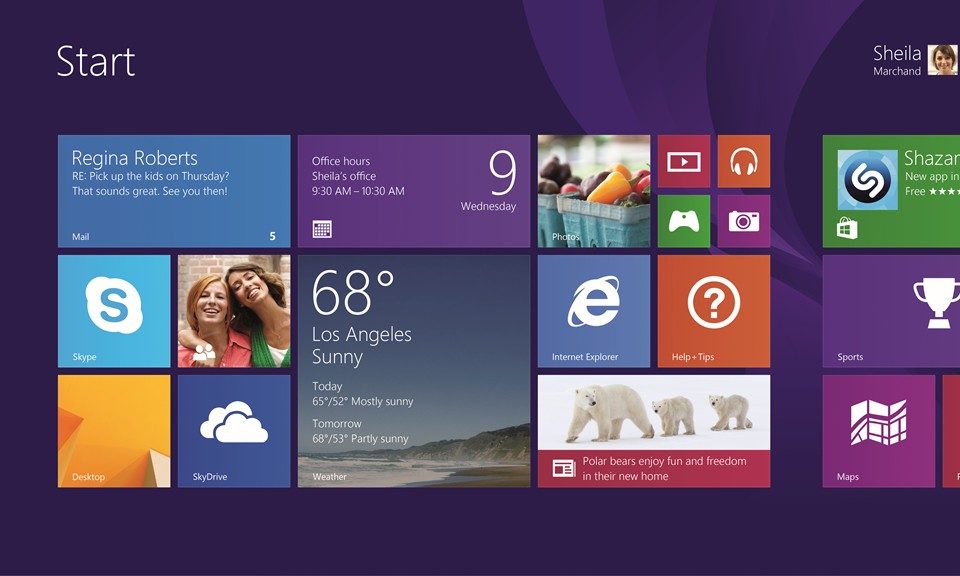The width and height of the screenshot is (960, 576).
Task: Open the Desktop tile
Action: [x=114, y=431]
